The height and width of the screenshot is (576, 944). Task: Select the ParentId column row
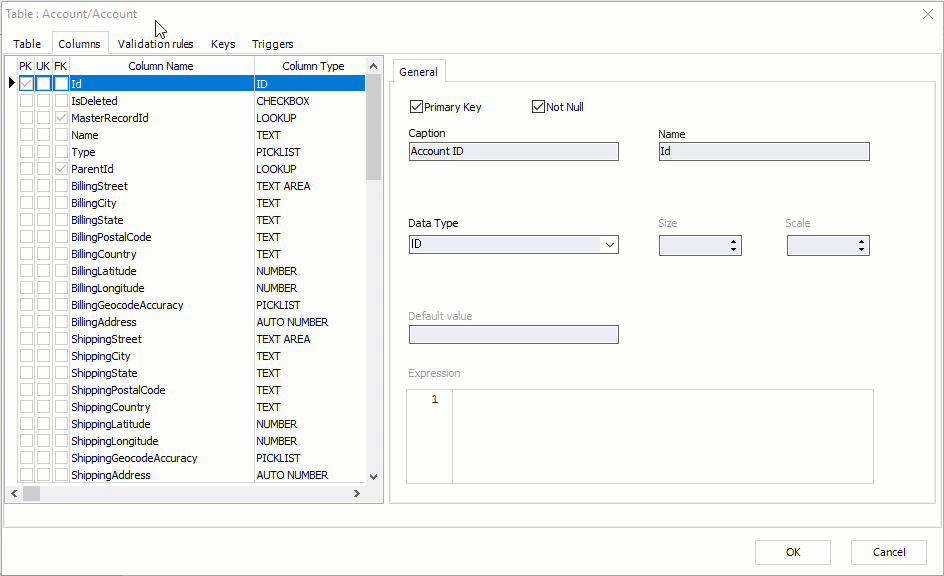click(x=191, y=169)
